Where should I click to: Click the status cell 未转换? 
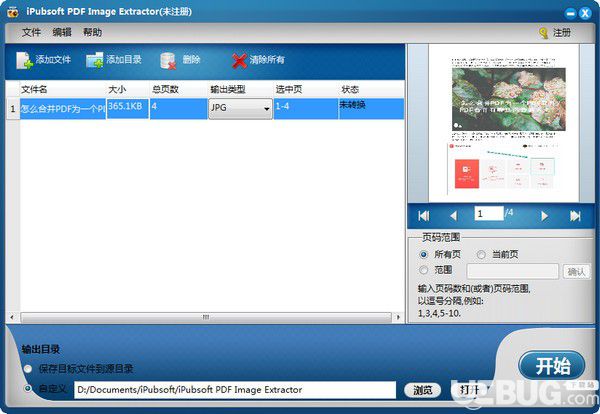coord(371,109)
